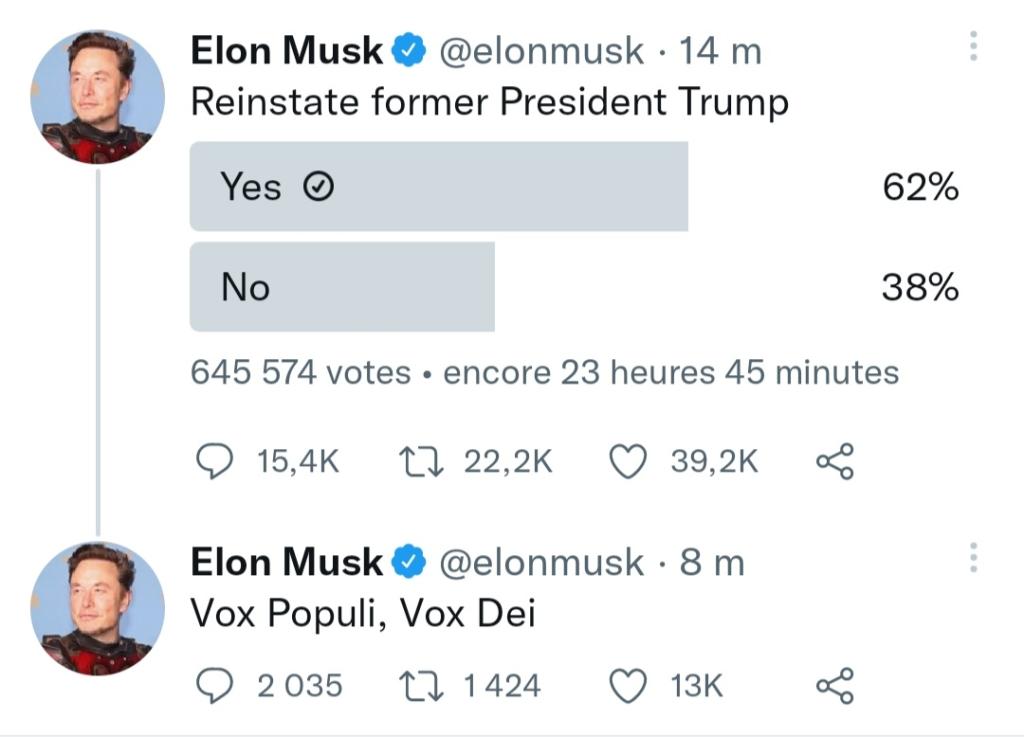Click the @elonmusk handle on poll tweet
The image size is (1024, 737).
click(542, 50)
